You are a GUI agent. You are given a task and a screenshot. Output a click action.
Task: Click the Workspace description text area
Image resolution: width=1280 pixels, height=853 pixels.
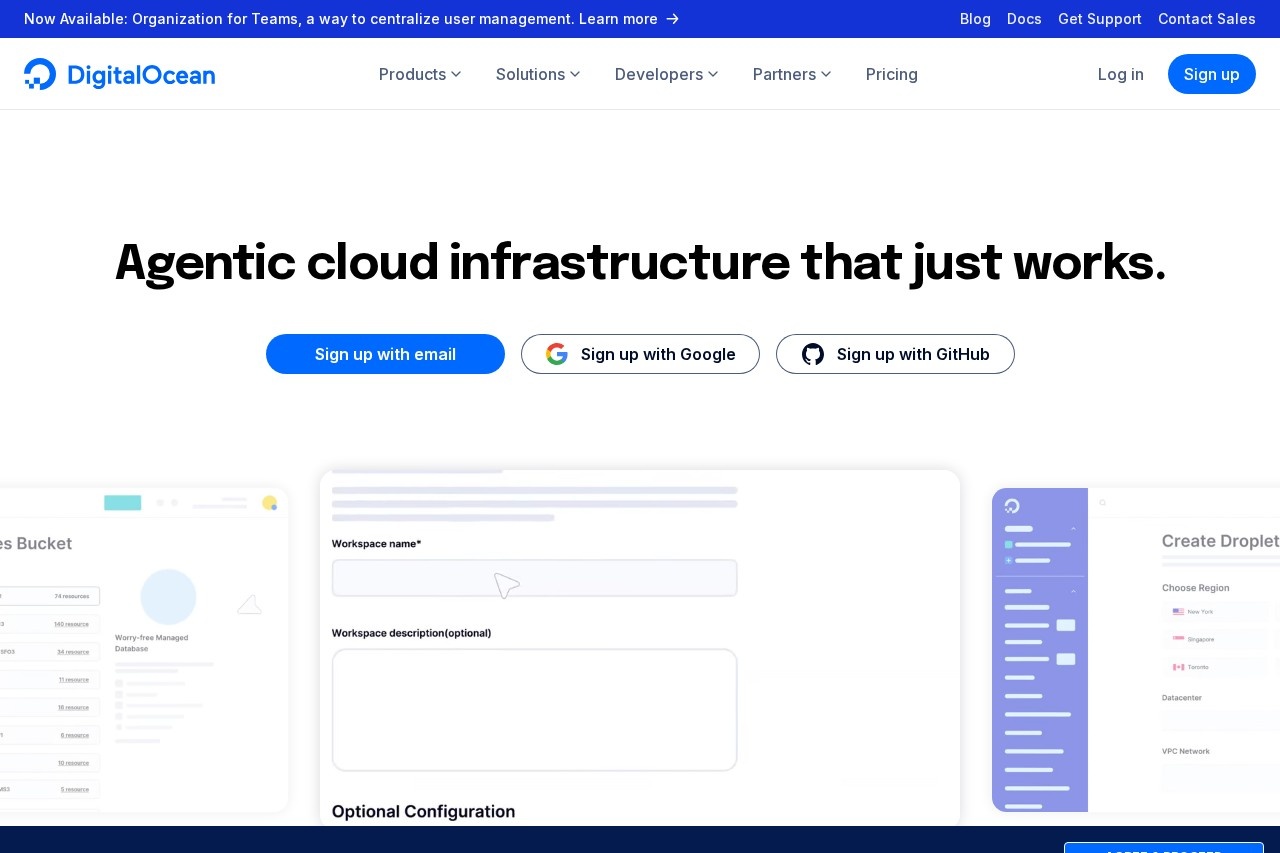[x=535, y=710]
